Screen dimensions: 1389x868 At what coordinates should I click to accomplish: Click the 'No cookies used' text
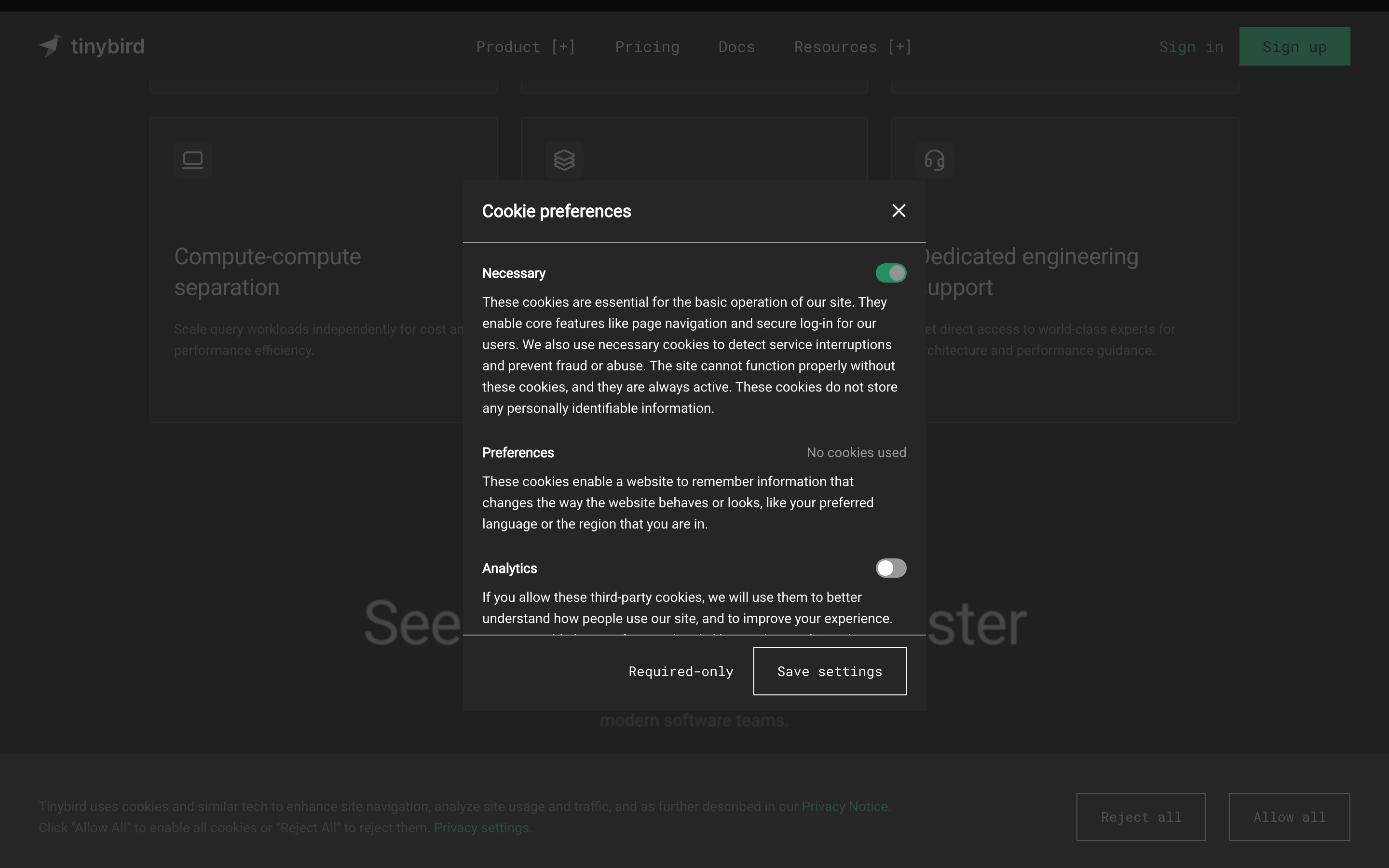857,452
